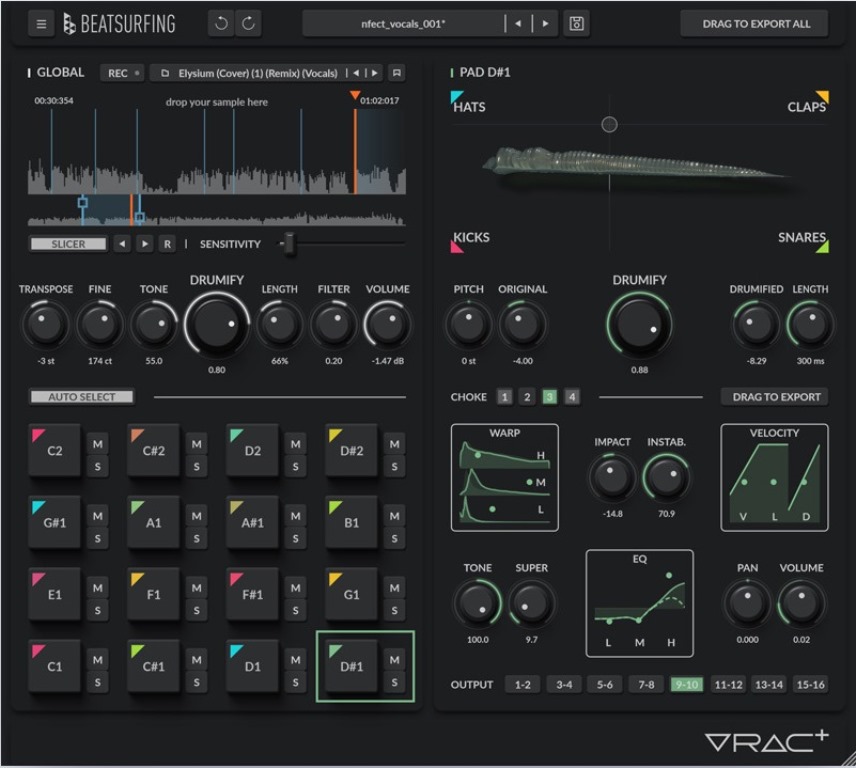Solo pad A1
This screenshot has height=768, width=856.
click(197, 539)
